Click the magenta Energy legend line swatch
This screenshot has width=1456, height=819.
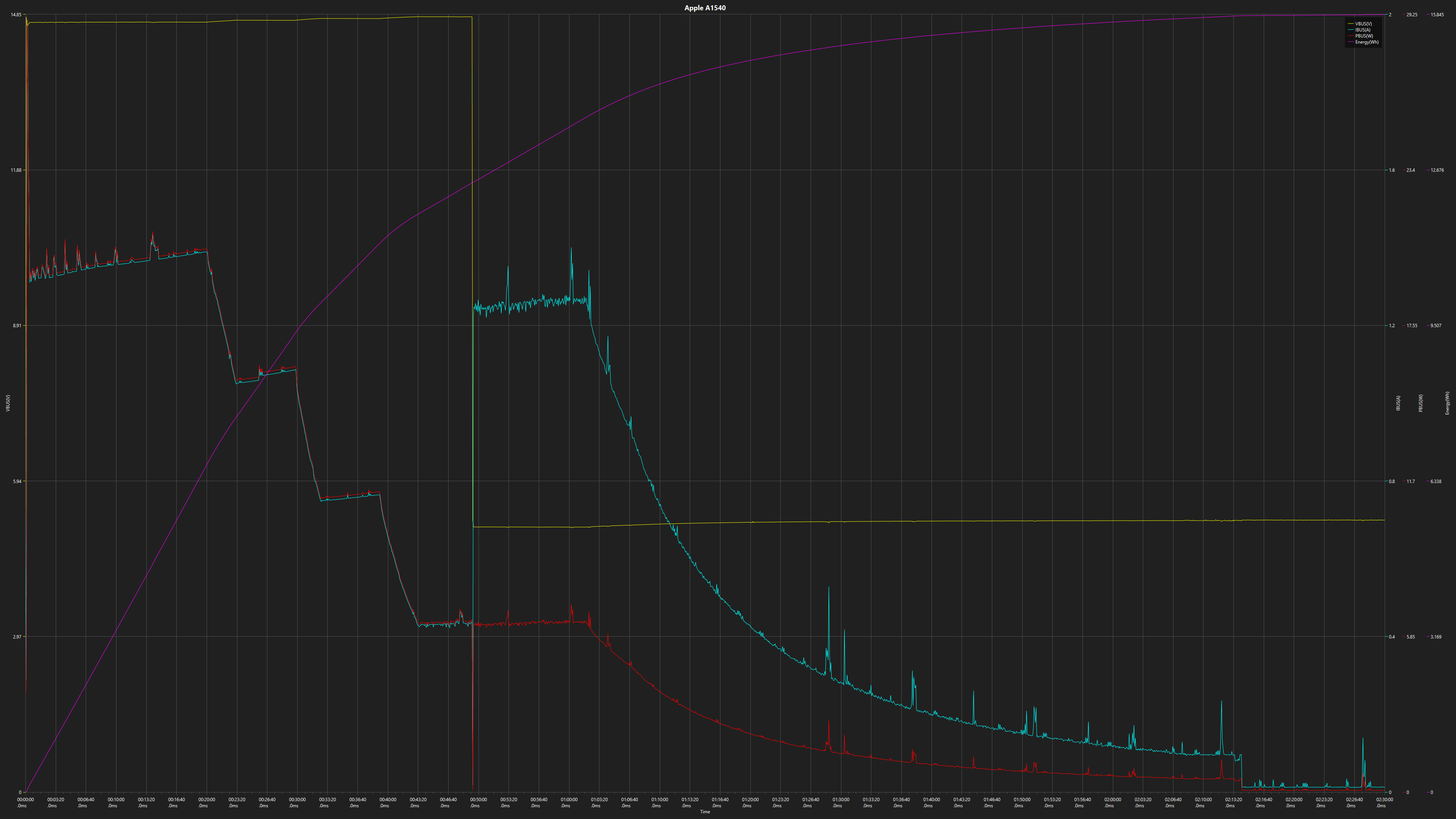point(1351,42)
